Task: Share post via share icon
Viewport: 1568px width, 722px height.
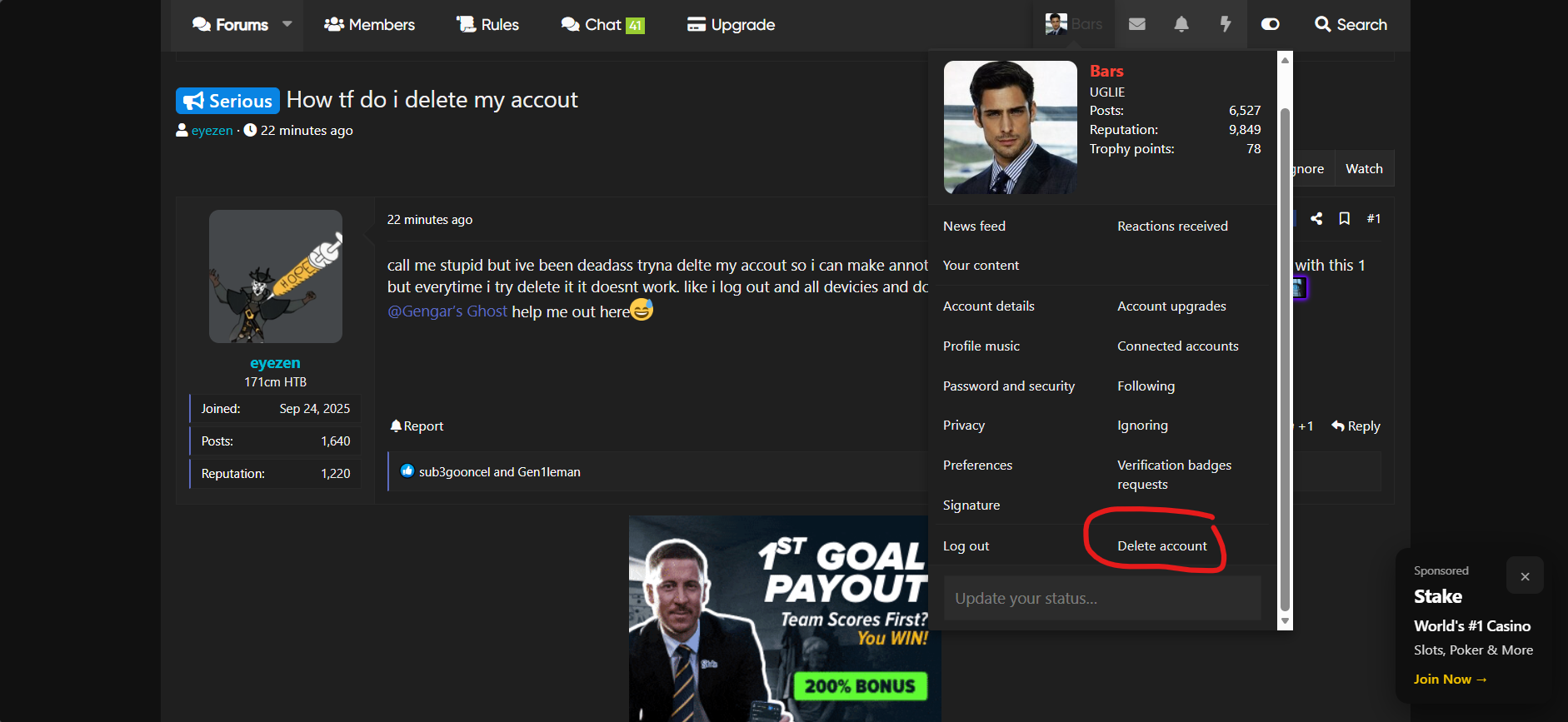Action: coord(1316,218)
